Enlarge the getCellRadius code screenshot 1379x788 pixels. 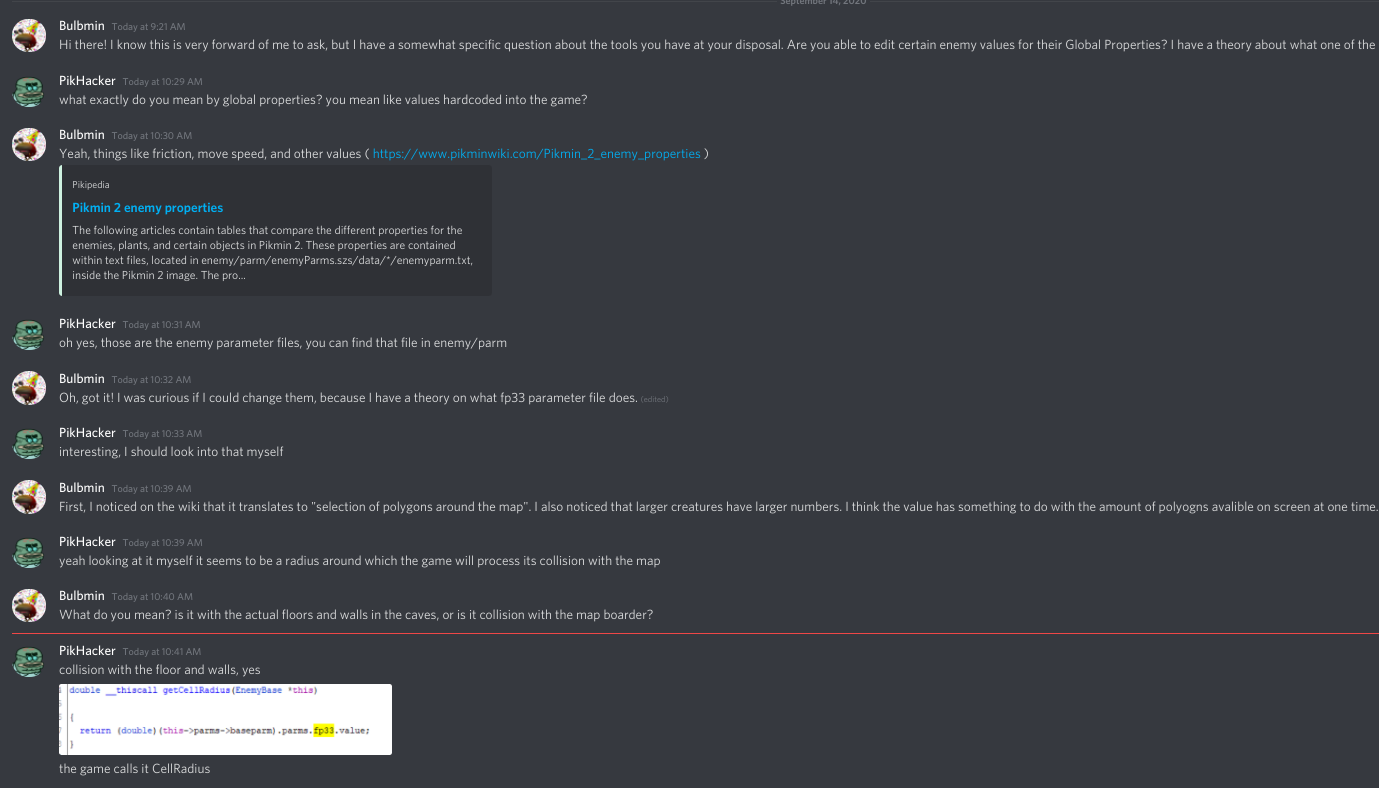point(225,719)
